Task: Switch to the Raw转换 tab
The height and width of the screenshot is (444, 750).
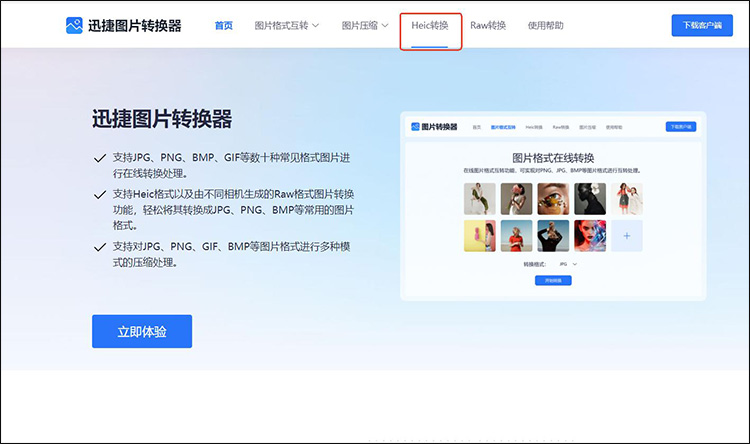Action: point(488,25)
